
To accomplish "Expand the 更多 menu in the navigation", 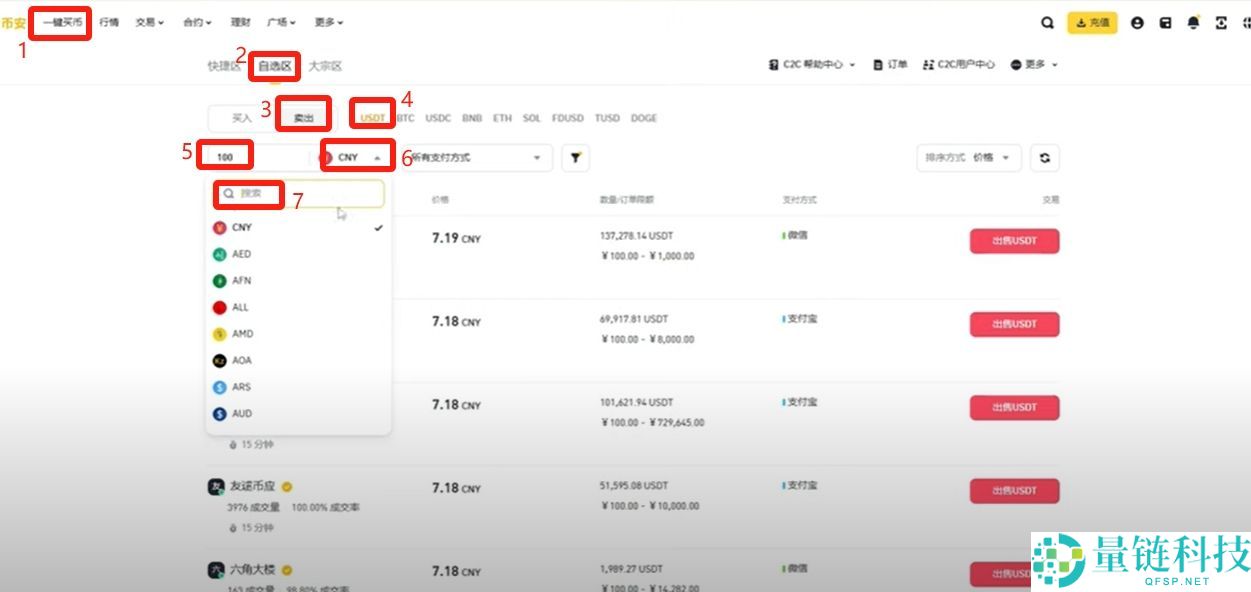I will [328, 21].
